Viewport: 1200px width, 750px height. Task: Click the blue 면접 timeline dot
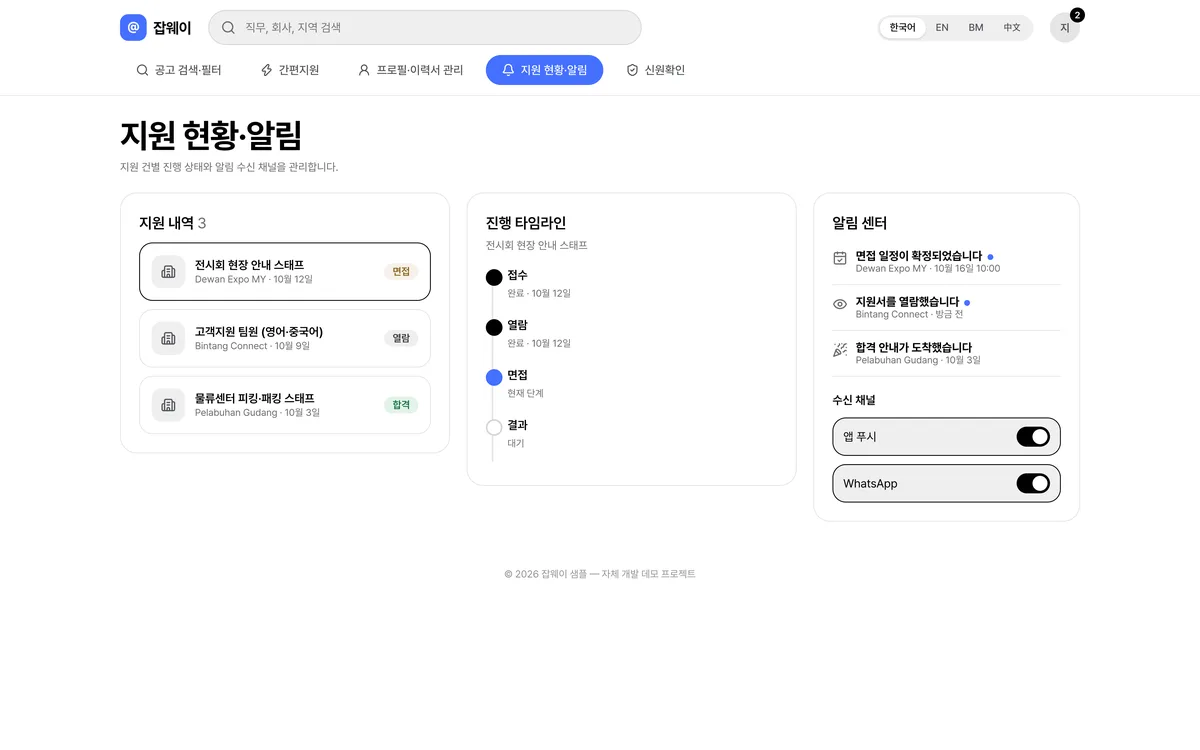tap(494, 377)
